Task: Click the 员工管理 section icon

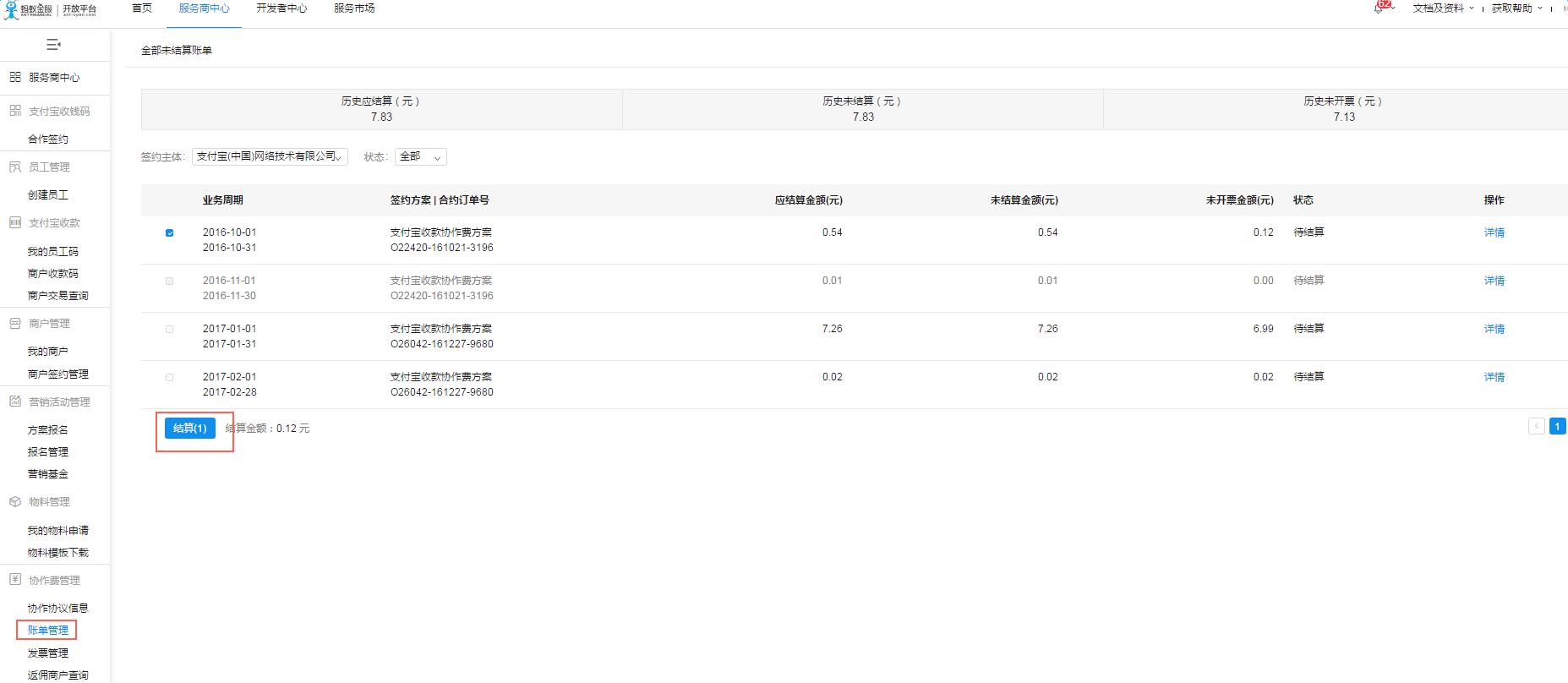Action: click(15, 167)
